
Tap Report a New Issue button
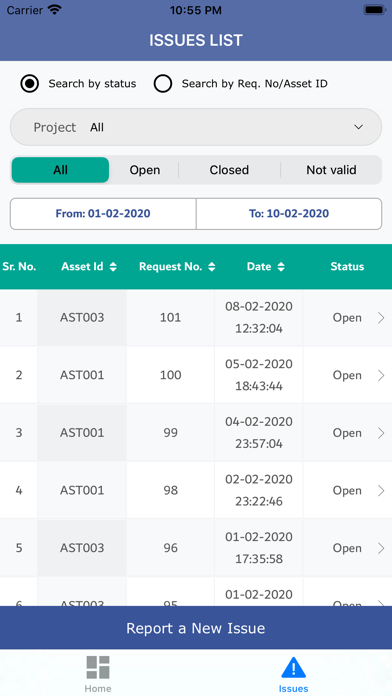click(196, 628)
